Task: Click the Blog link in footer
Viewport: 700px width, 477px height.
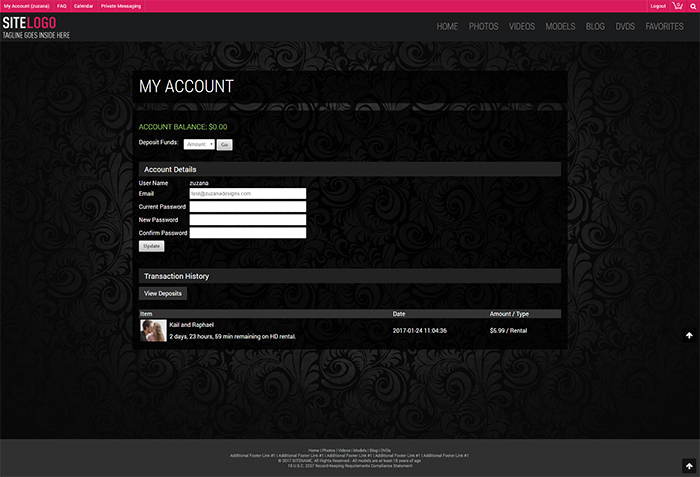Action: pyautogui.click(x=374, y=451)
